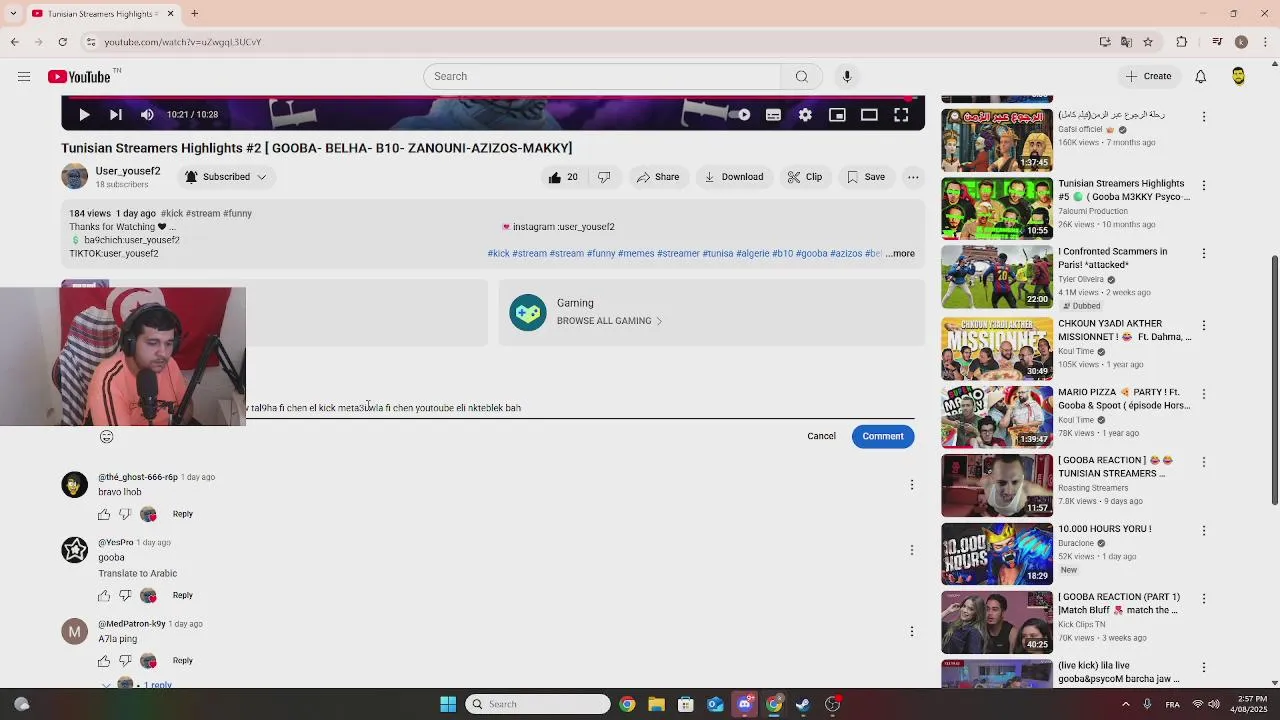Skip to next video
The image size is (1280, 720).
pos(116,115)
